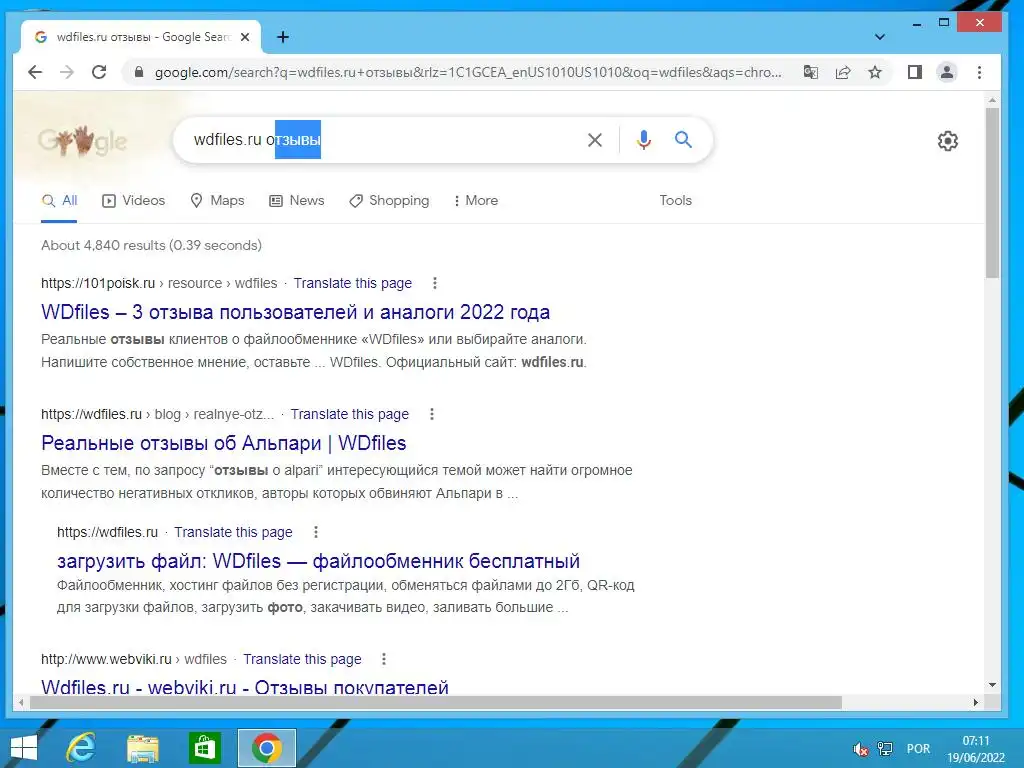This screenshot has height=768, width=1024.
Task: Open options menu for webviki.ru result
Action: coord(384,659)
